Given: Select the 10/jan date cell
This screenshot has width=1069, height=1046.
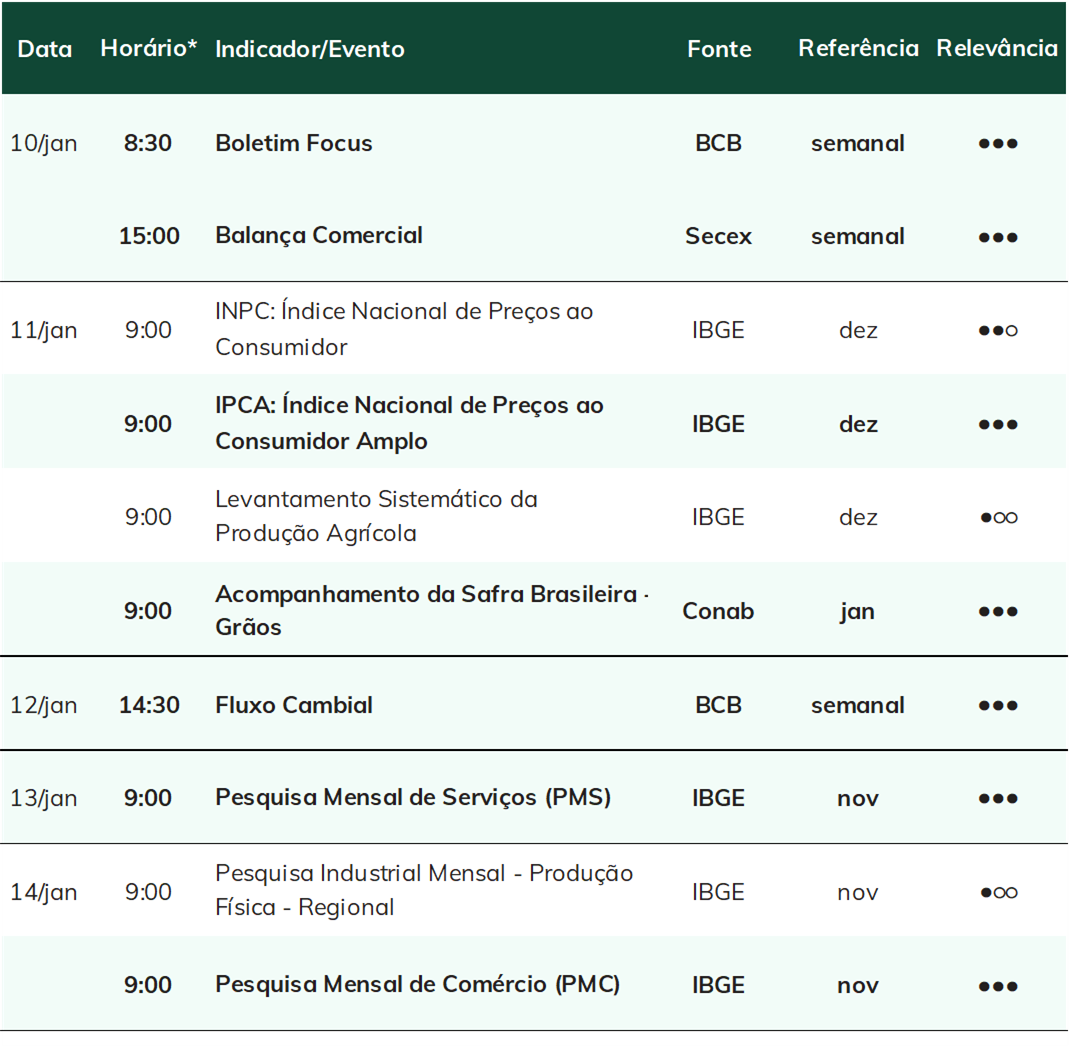Looking at the screenshot, I should point(44,144).
